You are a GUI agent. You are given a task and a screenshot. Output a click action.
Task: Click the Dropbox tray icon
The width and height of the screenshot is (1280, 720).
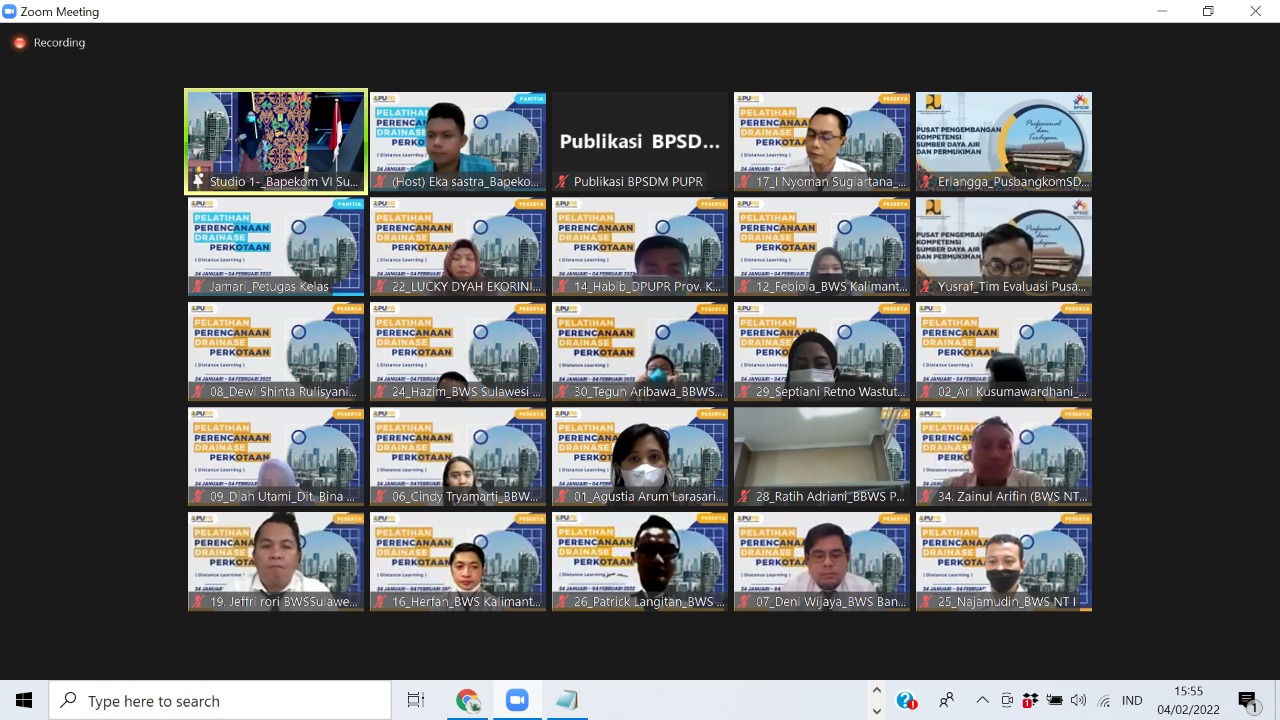click(x=1030, y=700)
